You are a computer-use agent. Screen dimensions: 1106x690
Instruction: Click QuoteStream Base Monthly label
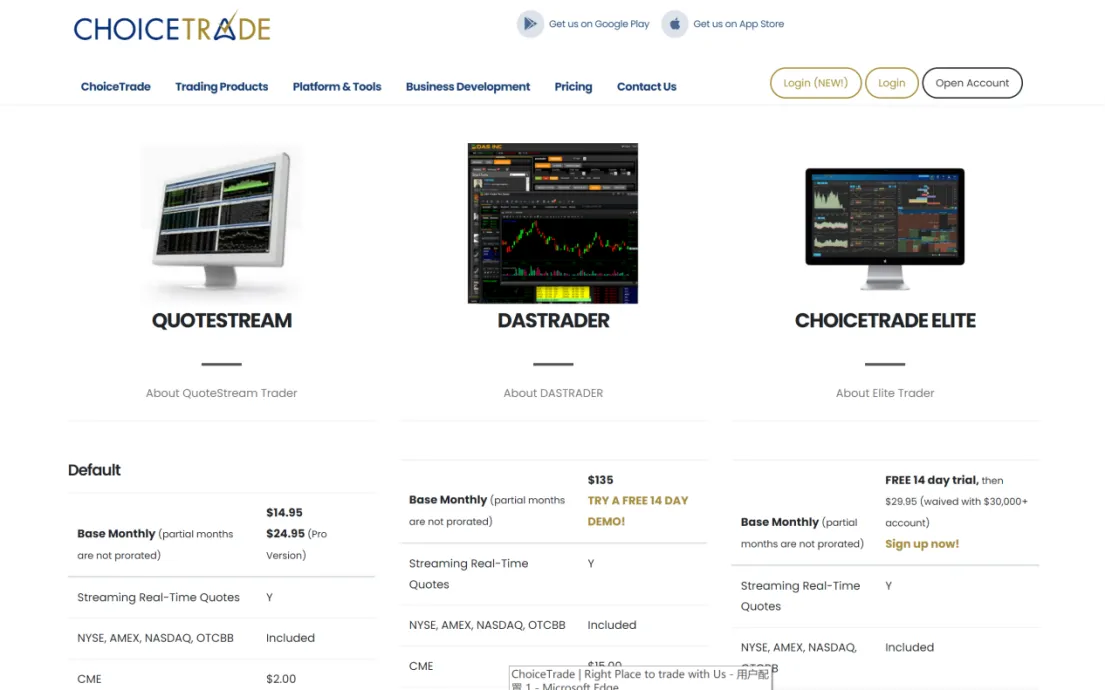155,544
